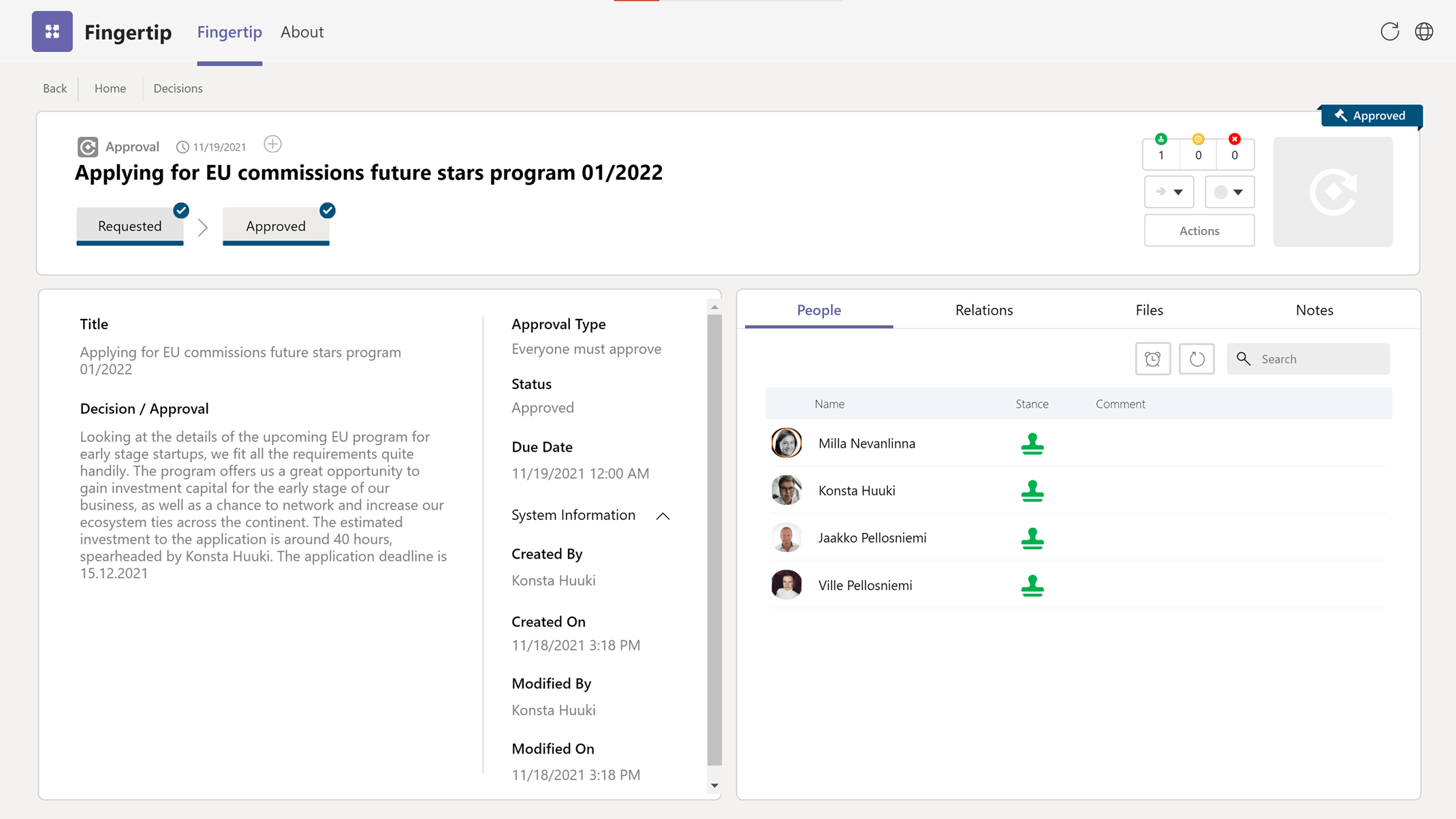Click the Created By value Konsta Huuki
The width and height of the screenshot is (1456, 819).
click(x=554, y=581)
